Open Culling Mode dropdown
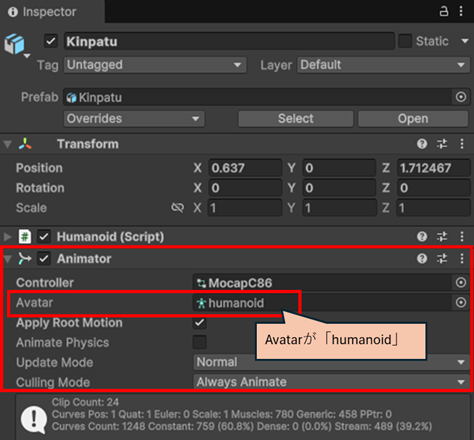Screen dimensions: 474x440 coord(331,382)
